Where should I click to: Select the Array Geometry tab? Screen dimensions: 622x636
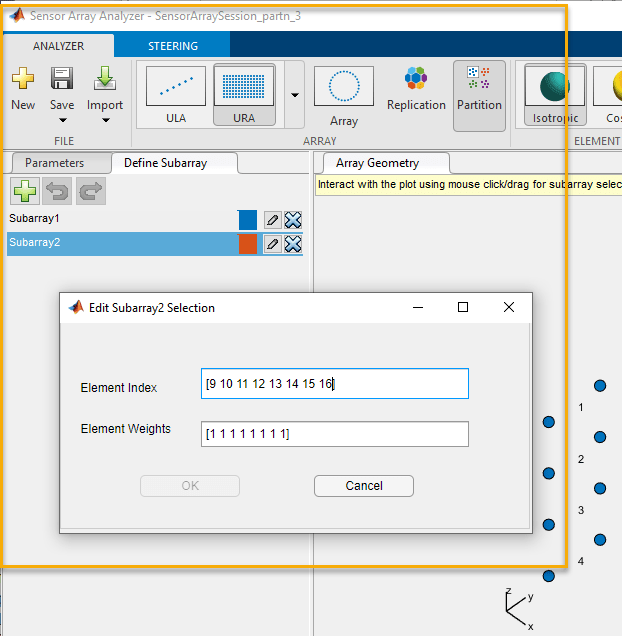(x=377, y=163)
